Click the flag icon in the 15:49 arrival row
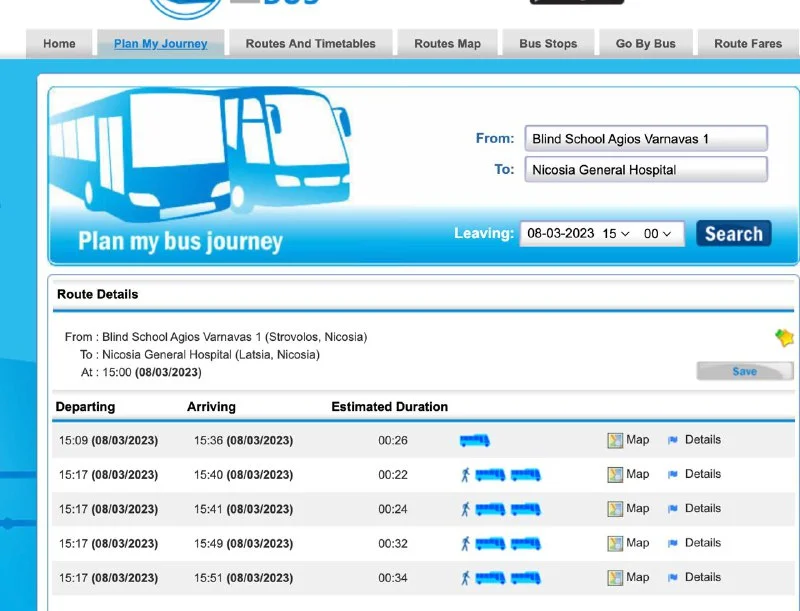800x611 pixels. tap(673, 544)
